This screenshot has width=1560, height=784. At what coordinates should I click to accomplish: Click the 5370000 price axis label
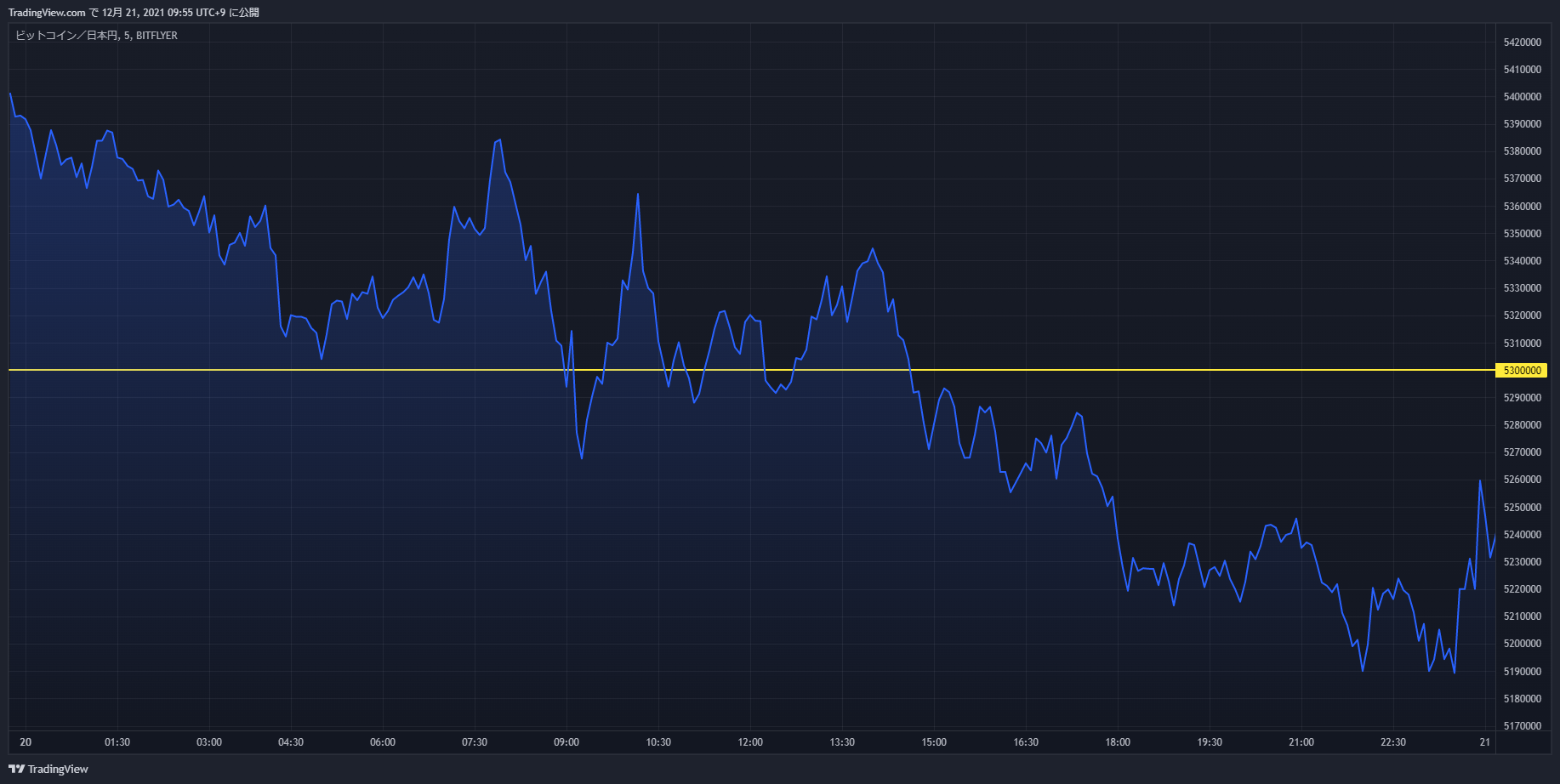click(x=1523, y=179)
